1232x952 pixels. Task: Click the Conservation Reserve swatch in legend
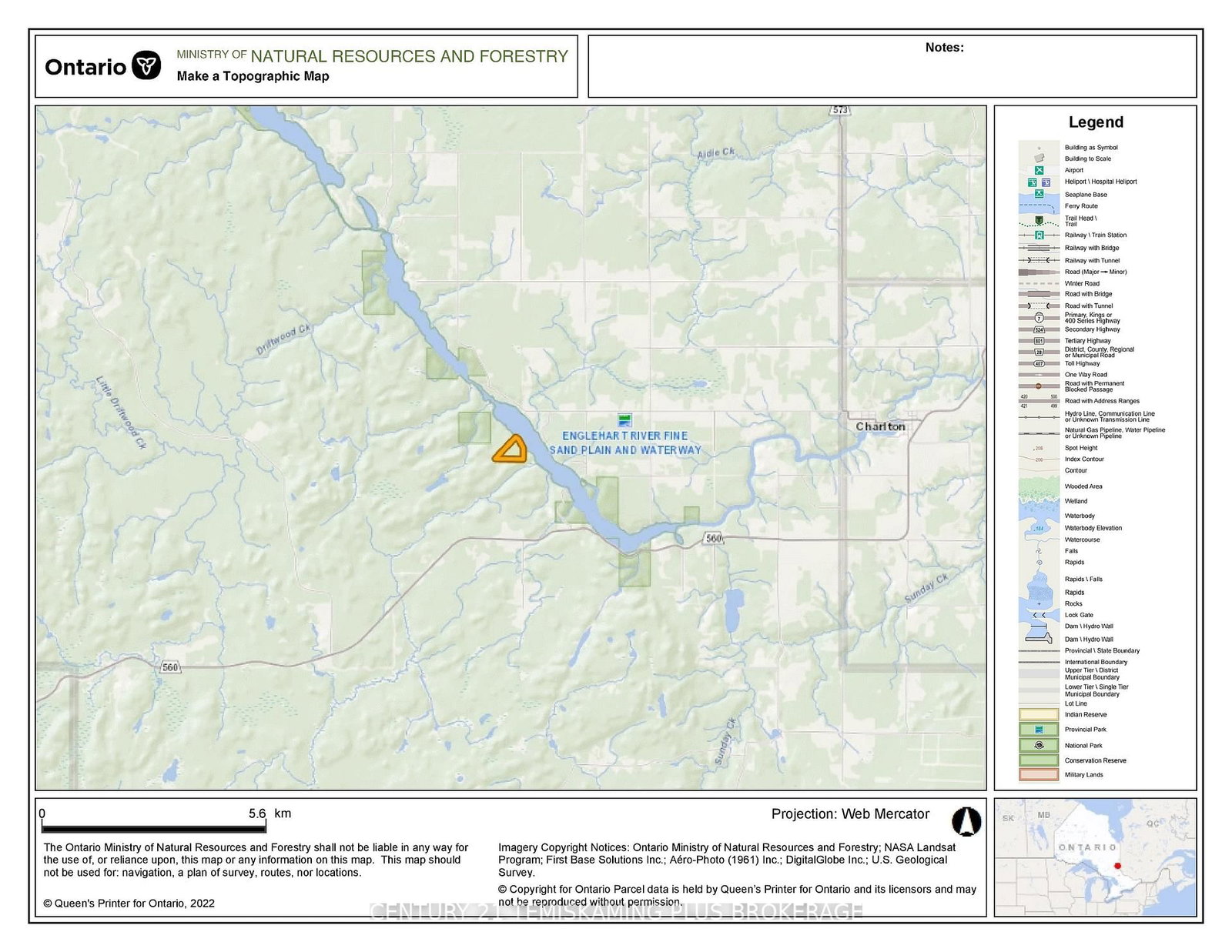point(1039,760)
